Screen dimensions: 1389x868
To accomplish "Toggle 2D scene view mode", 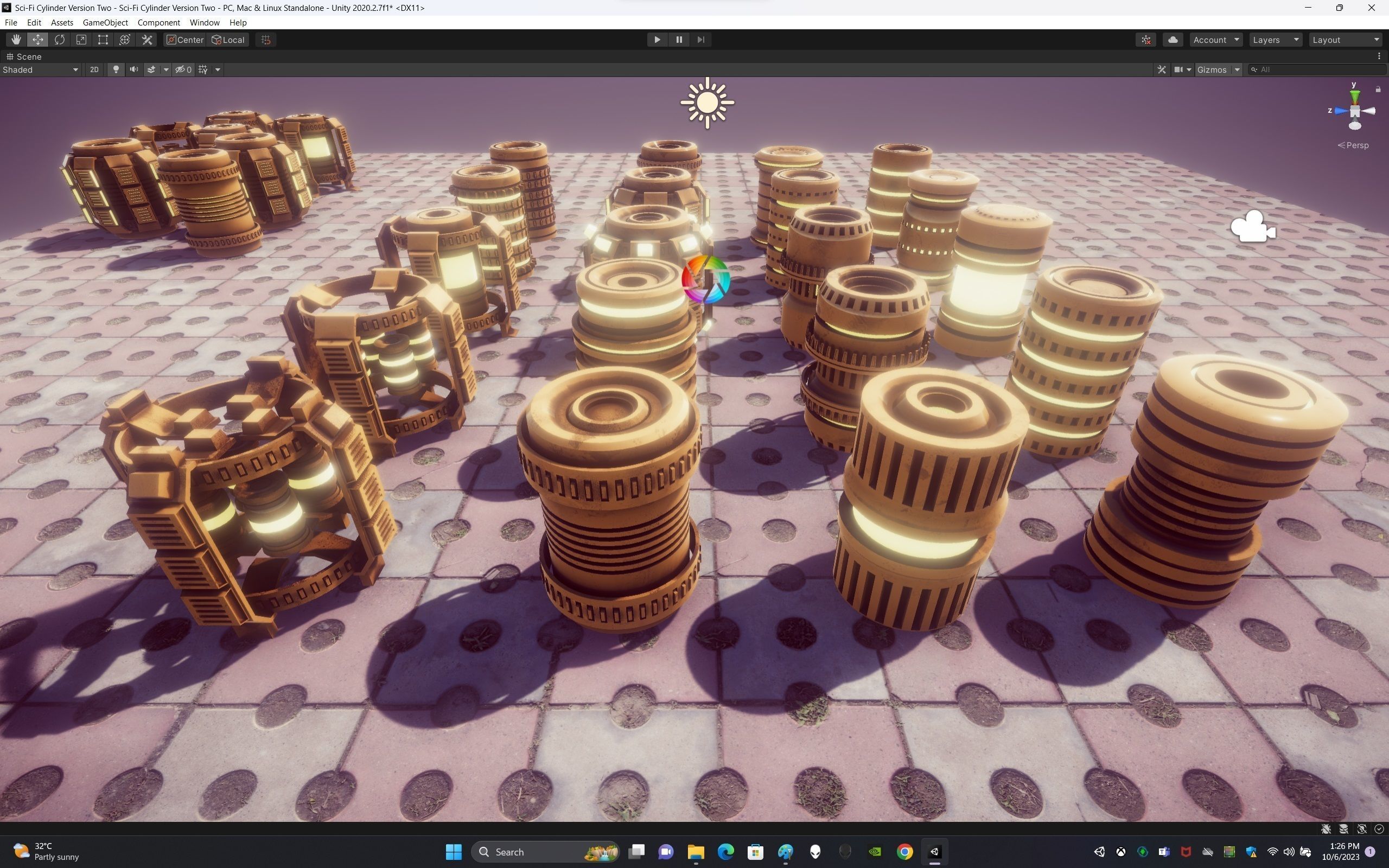I will click(94, 69).
